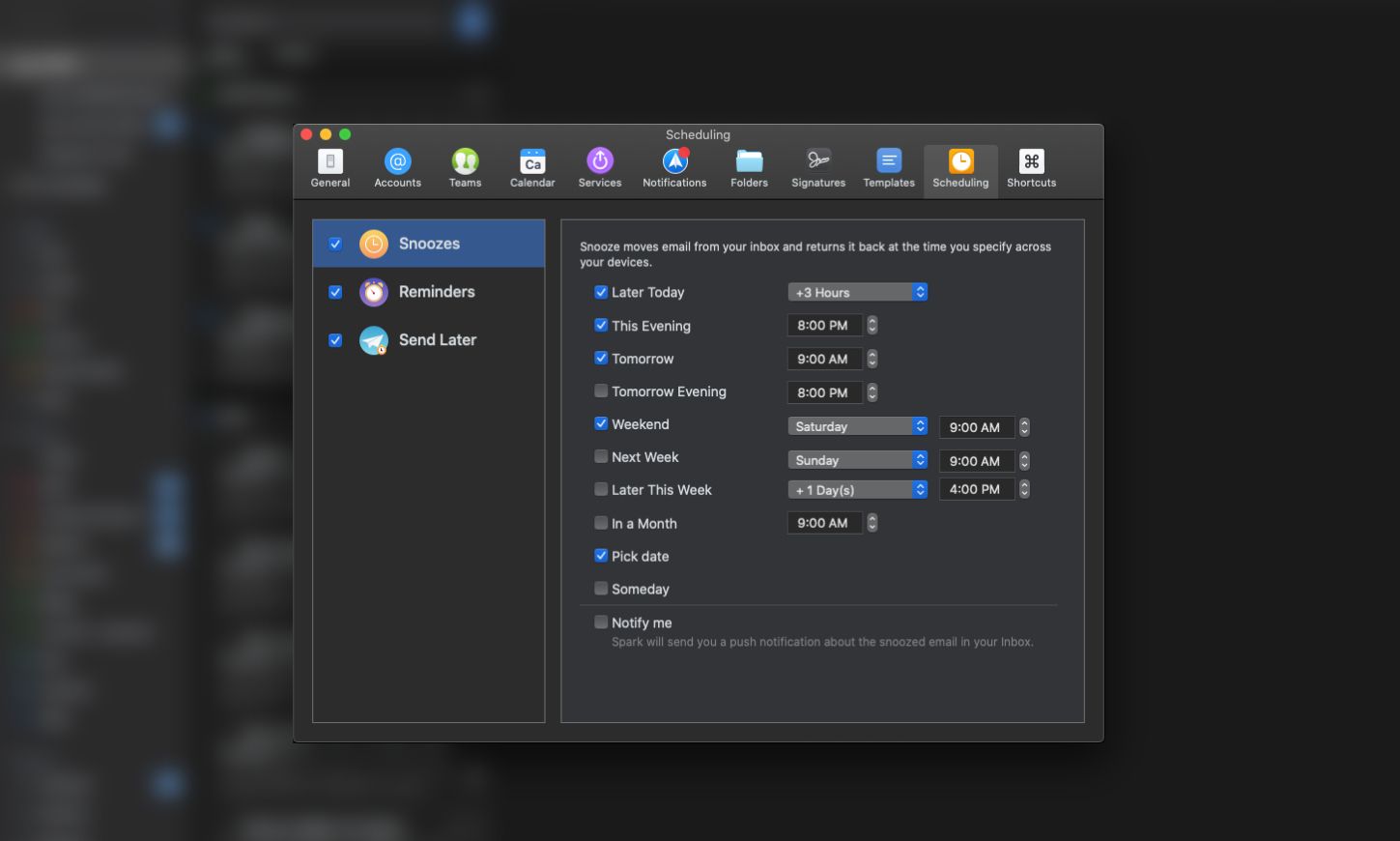Open the Signatures preferences icon
1400x841 pixels.
[817, 169]
